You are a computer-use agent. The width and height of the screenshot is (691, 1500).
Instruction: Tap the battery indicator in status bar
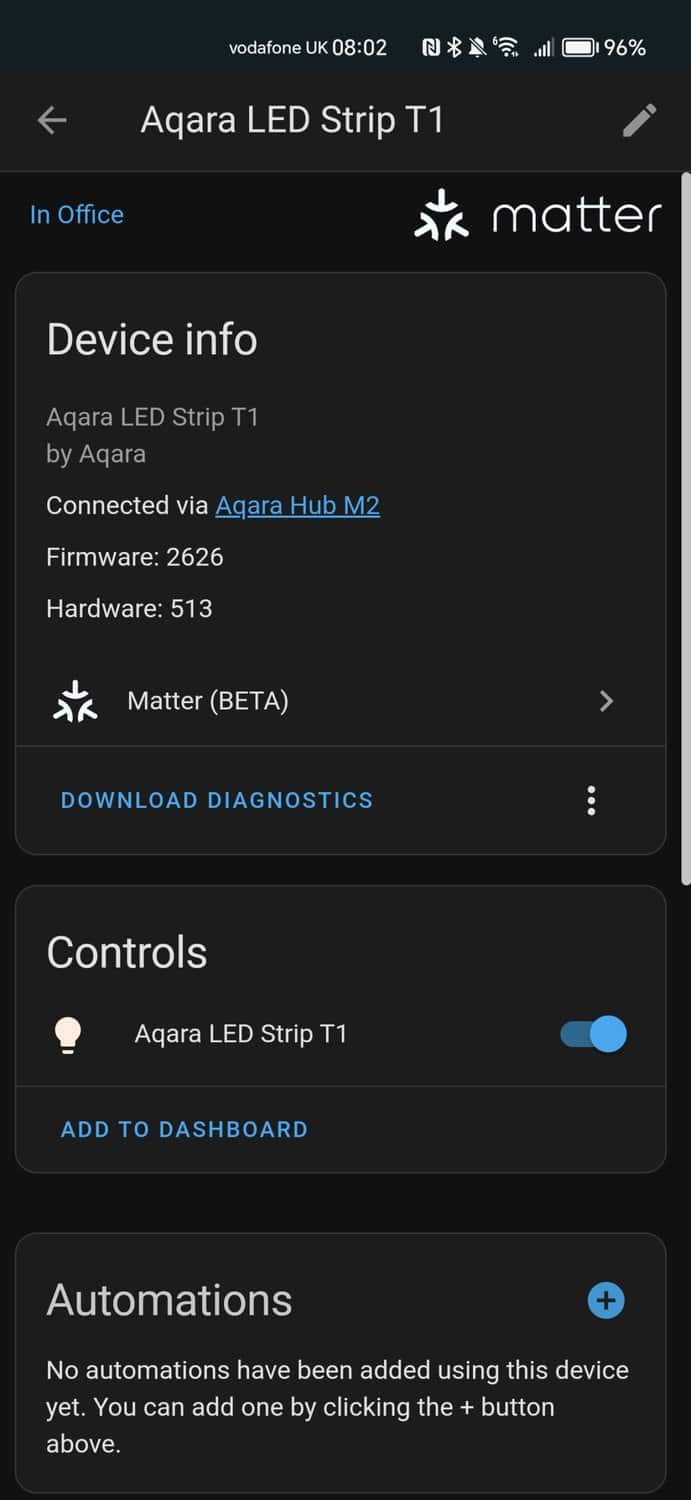(579, 47)
